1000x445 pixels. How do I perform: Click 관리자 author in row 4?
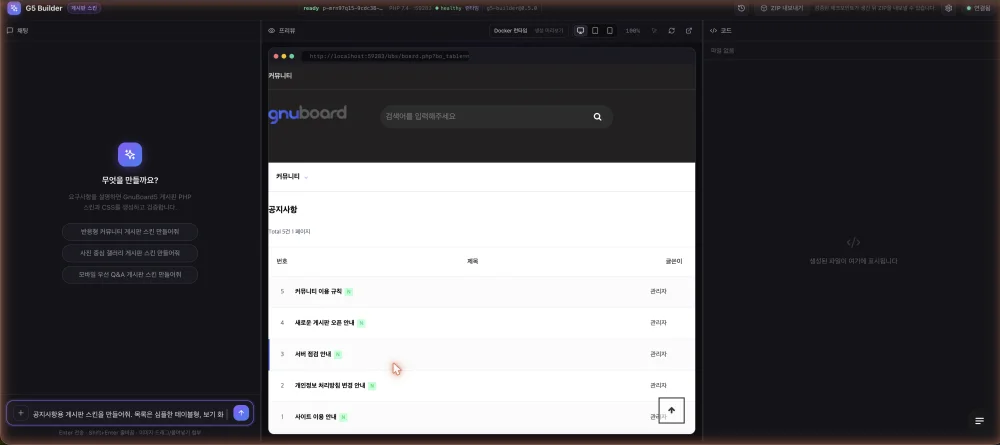pyautogui.click(x=658, y=323)
